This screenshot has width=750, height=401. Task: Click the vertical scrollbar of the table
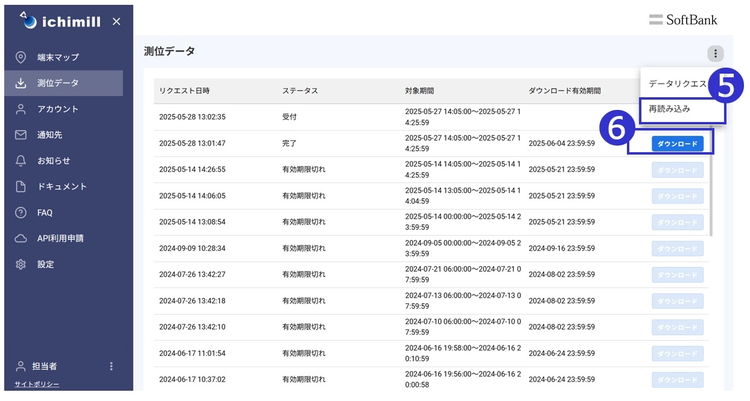pos(712,180)
